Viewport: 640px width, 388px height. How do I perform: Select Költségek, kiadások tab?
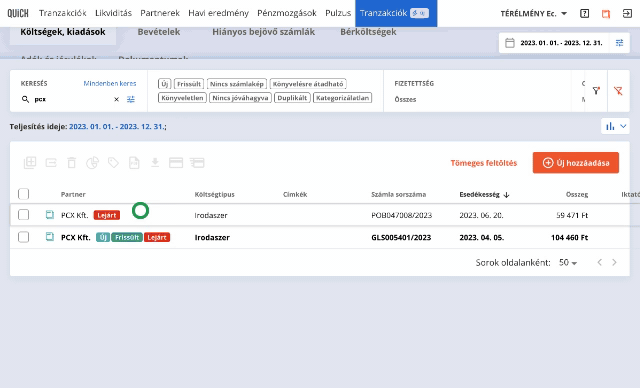pos(63,32)
